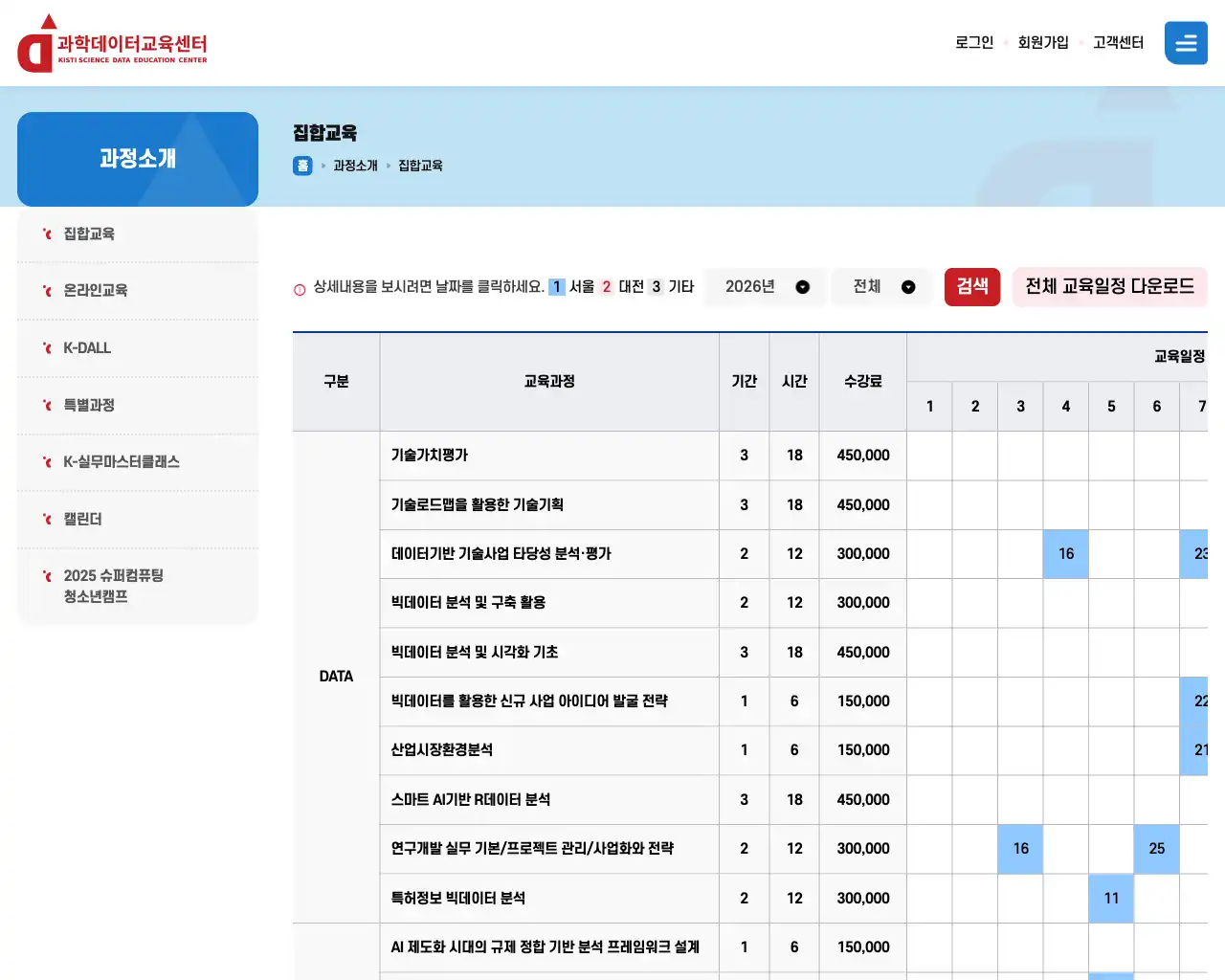The height and width of the screenshot is (980, 1225).
Task: Open the 전체 category dropdown
Action: pyautogui.click(x=883, y=287)
